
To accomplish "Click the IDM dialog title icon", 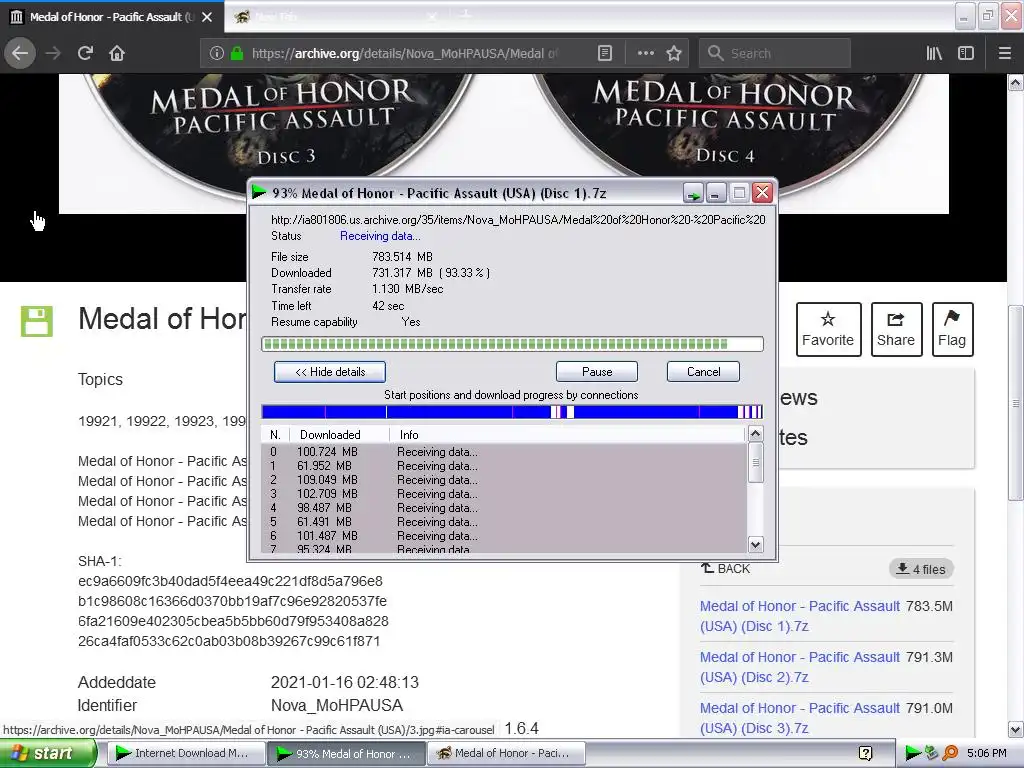I will (x=259, y=192).
